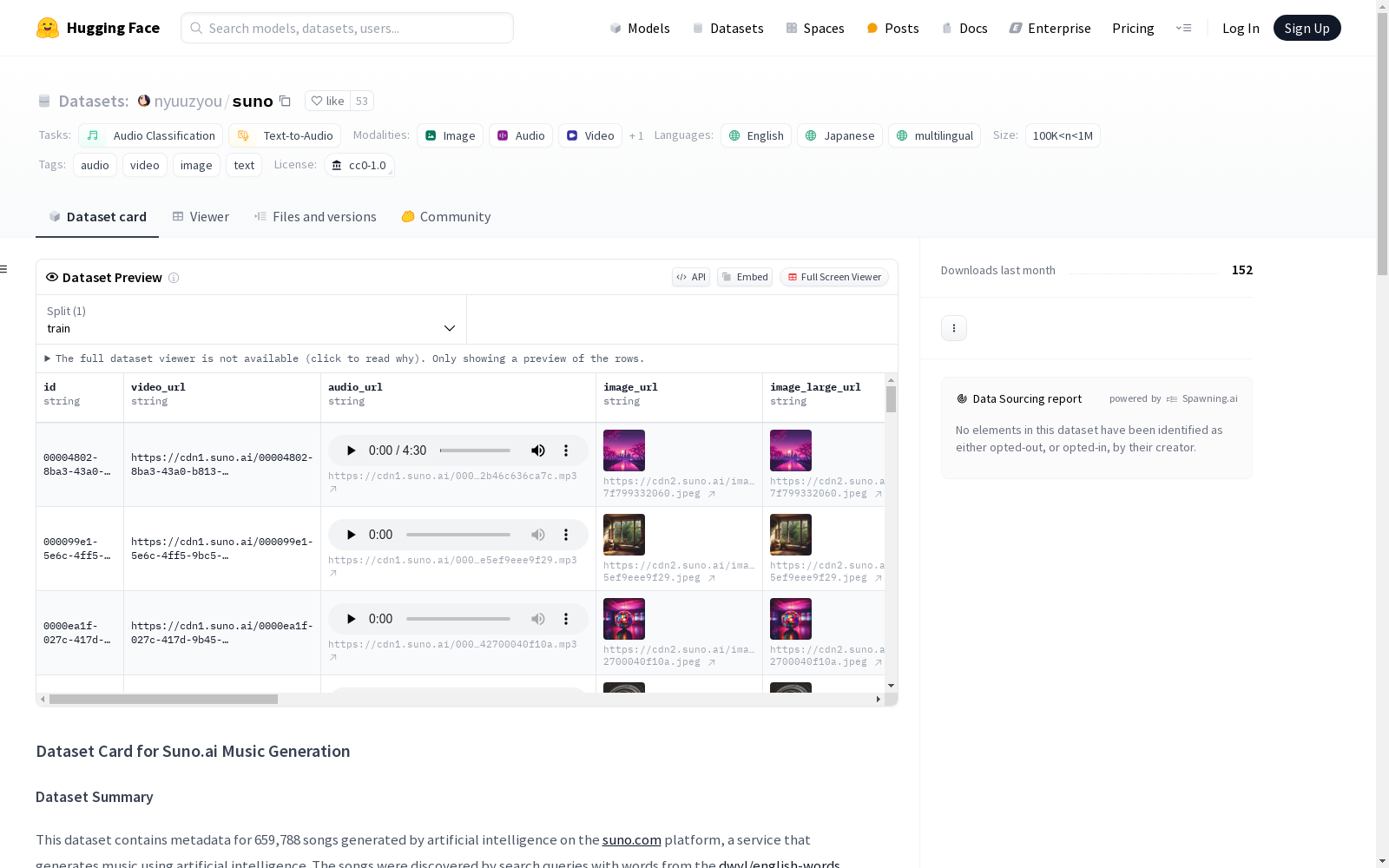Open external link for 7f799332060.jpeg image_url
This screenshot has width=1389, height=868.
[712, 494]
